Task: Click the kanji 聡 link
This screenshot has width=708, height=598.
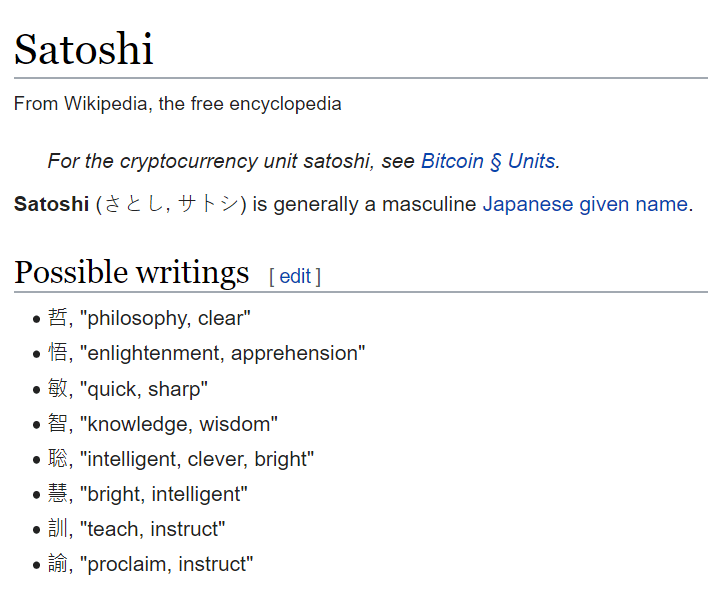Action: 58,459
